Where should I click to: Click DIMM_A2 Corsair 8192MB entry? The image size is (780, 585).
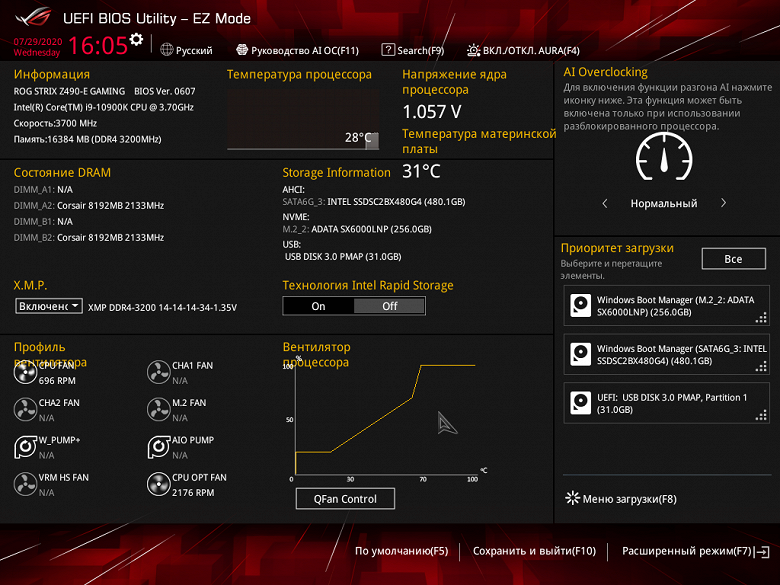tap(89, 205)
